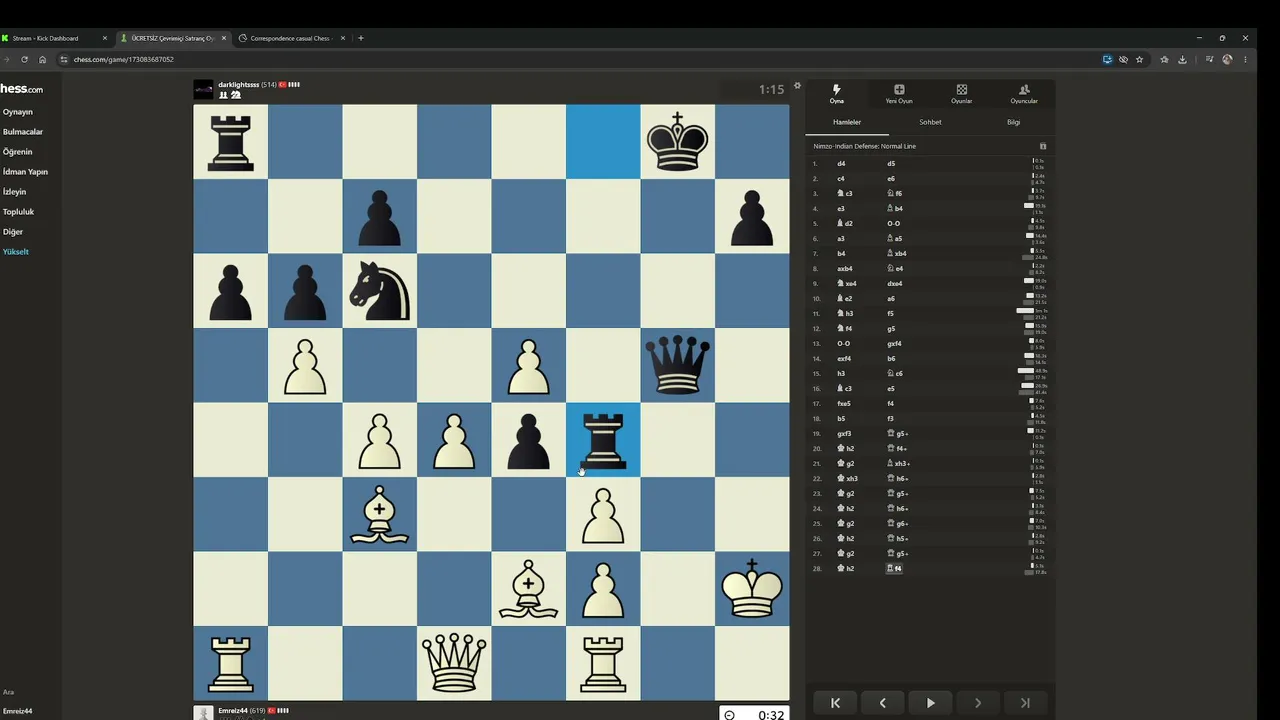This screenshot has height=720, width=1280.
Task: Open Emreiz44 profile in the sidebar
Action: (17, 711)
